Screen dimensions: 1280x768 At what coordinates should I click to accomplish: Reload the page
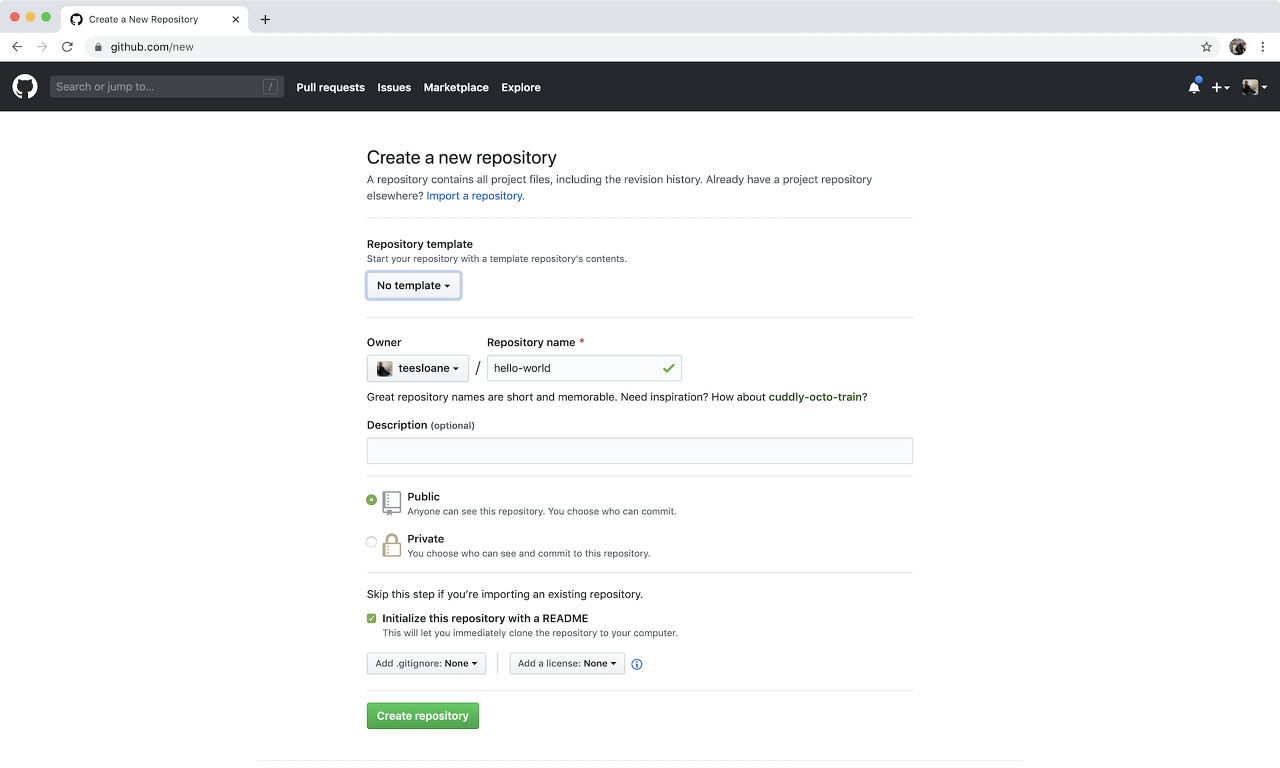[x=67, y=47]
